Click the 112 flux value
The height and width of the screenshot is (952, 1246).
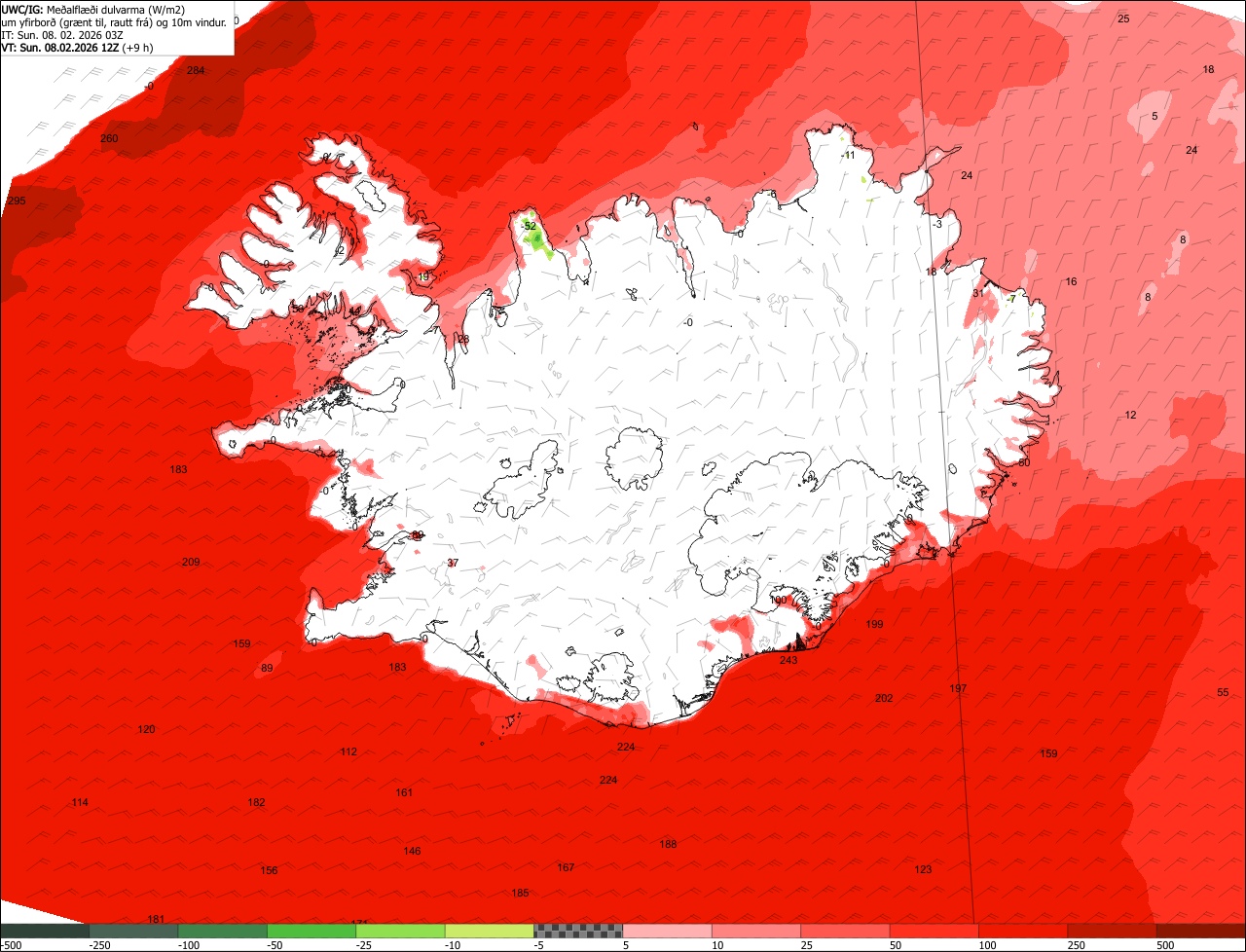(x=348, y=752)
